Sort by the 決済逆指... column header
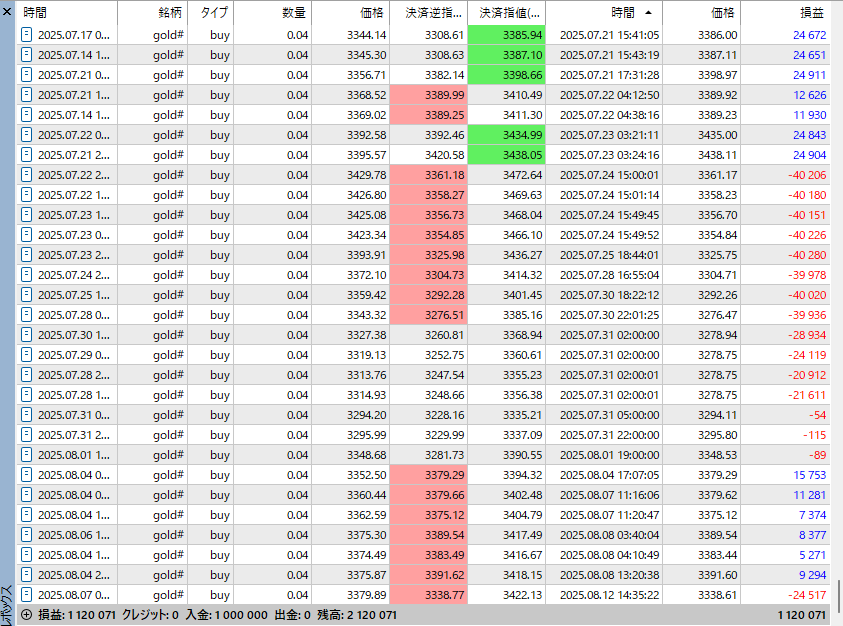The image size is (843, 626). (x=428, y=12)
